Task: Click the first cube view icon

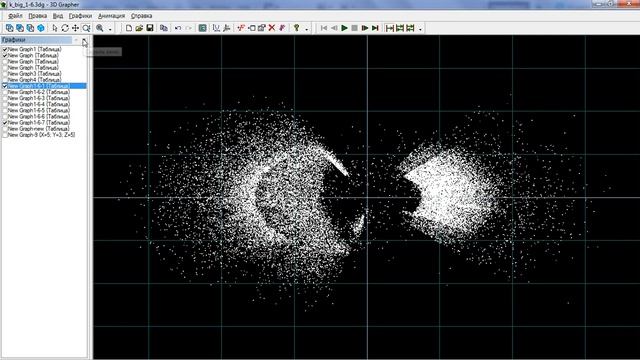Action: pyautogui.click(x=9, y=28)
